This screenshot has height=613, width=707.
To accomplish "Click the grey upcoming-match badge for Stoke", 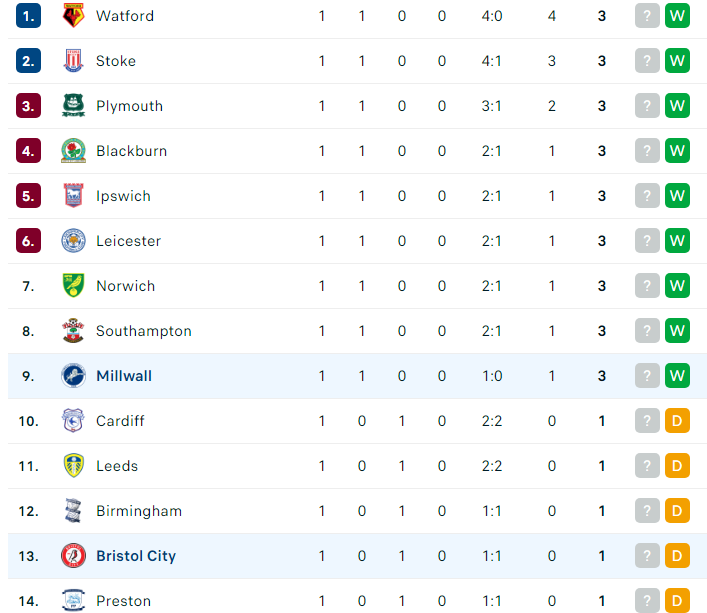I will 647,60.
